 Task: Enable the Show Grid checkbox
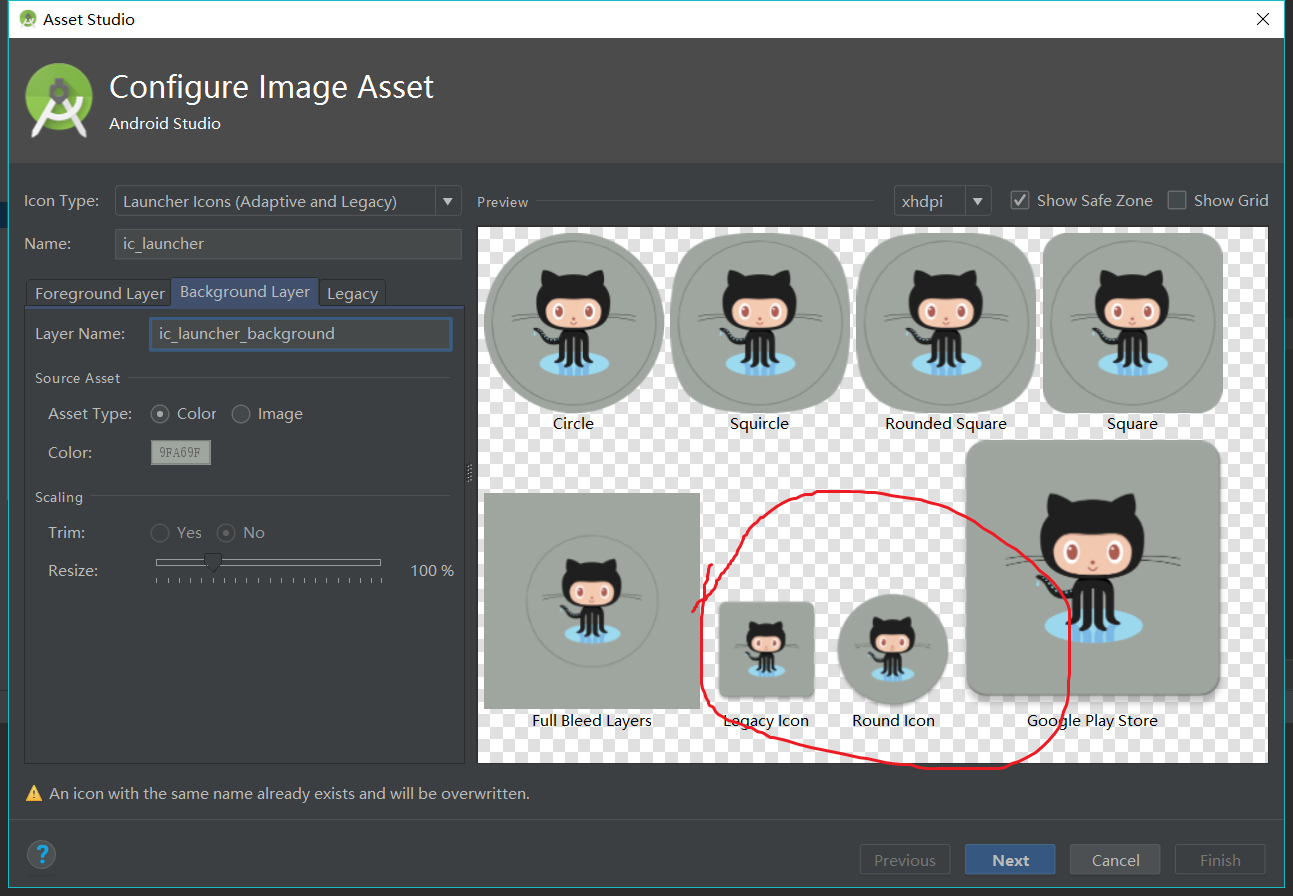tap(1177, 200)
